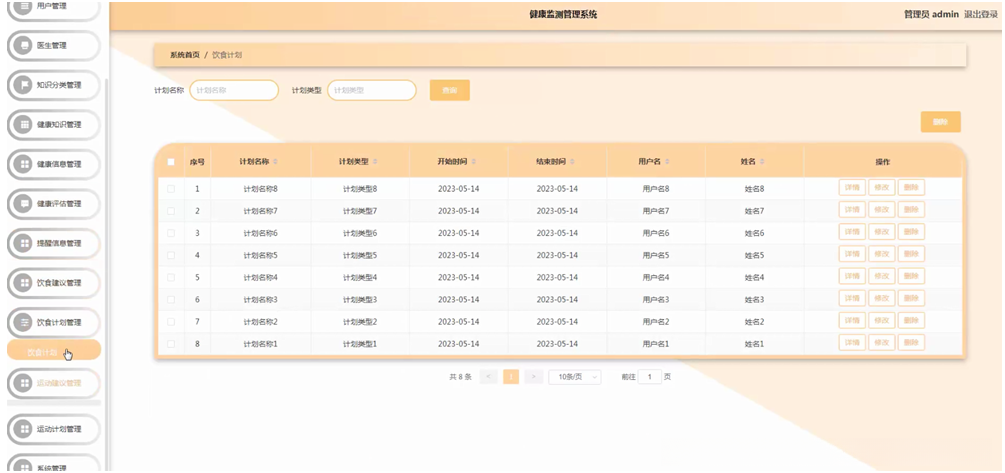The width and height of the screenshot is (1005, 473).
Task: Check the box for row 计划名称5
Action: click(171, 255)
